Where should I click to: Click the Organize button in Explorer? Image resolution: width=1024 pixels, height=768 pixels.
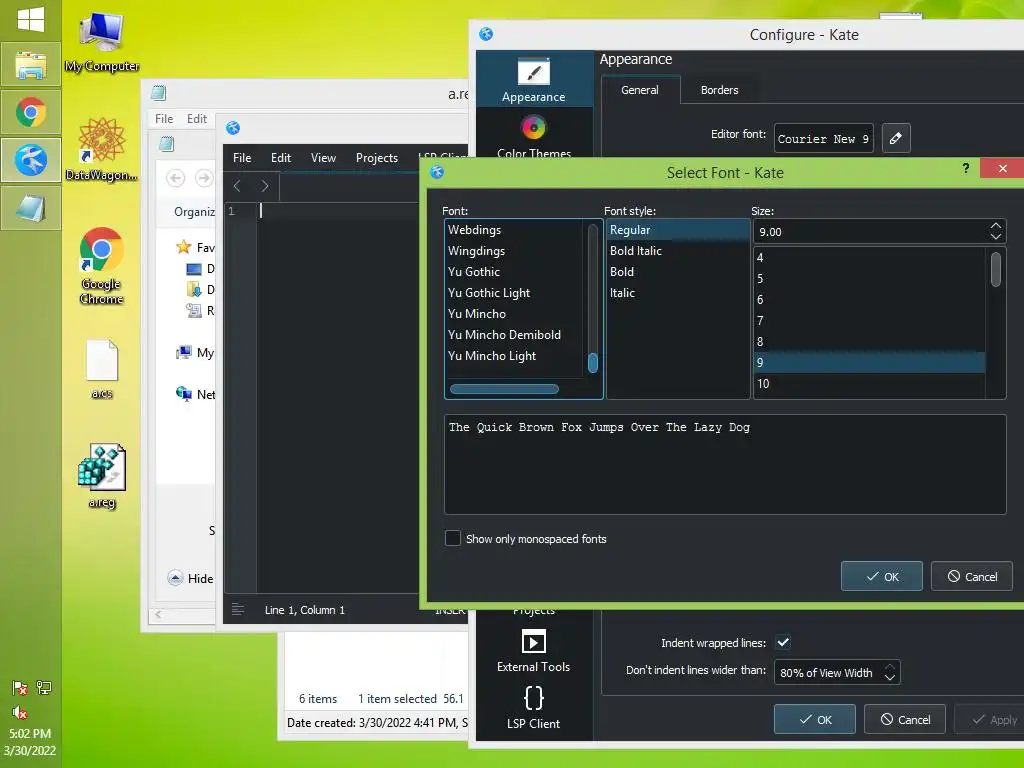click(194, 212)
